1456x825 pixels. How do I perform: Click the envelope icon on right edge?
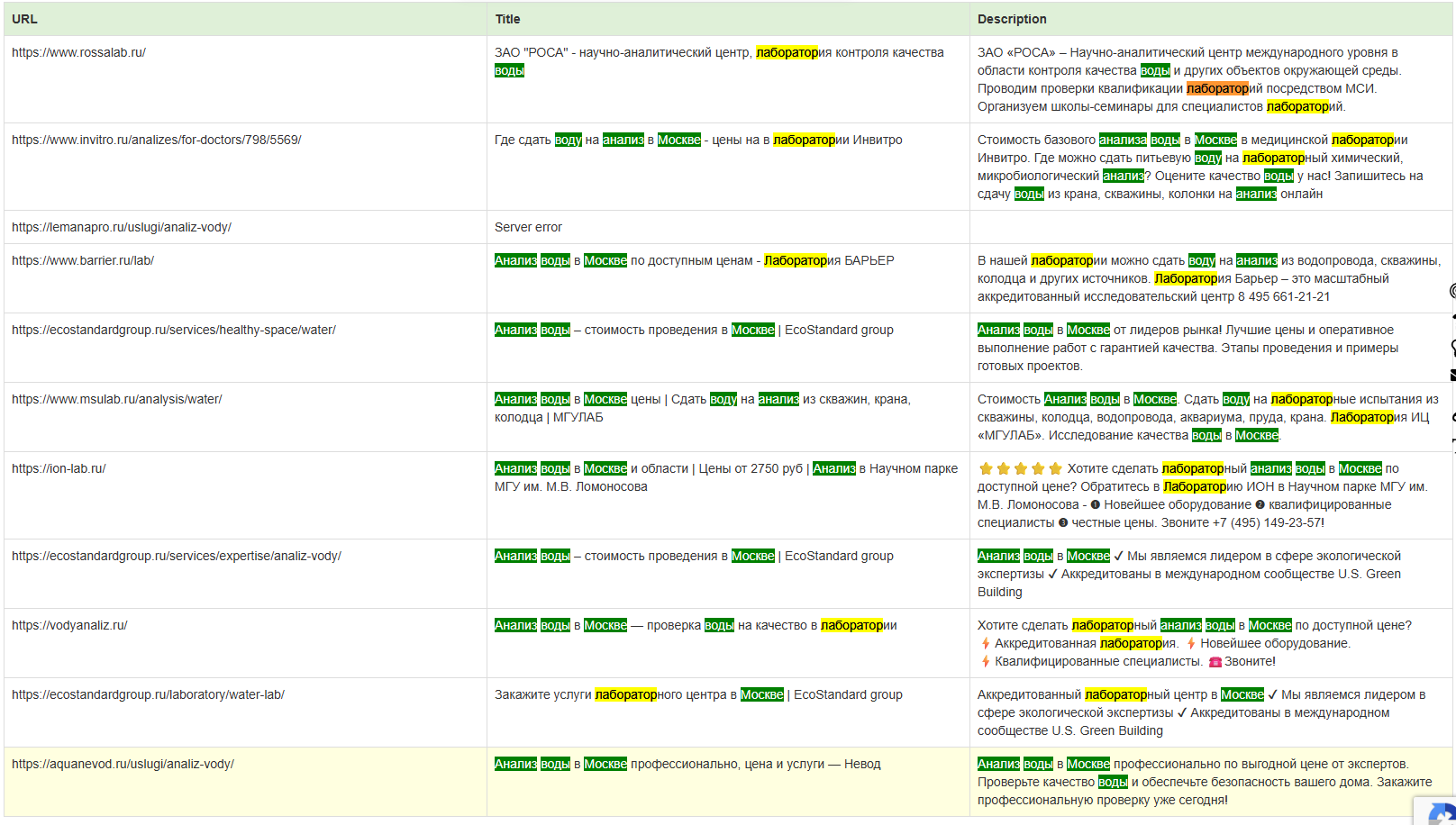1452,375
